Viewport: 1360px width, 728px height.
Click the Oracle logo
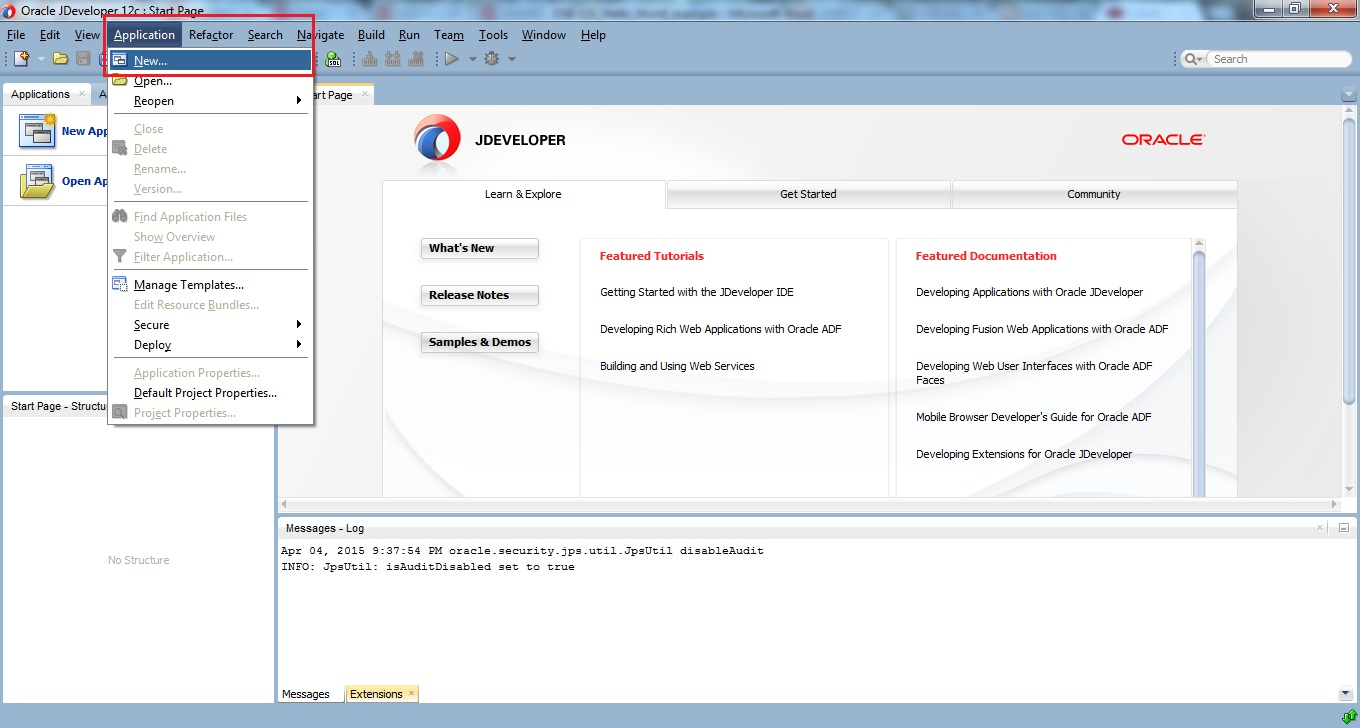tap(1163, 140)
